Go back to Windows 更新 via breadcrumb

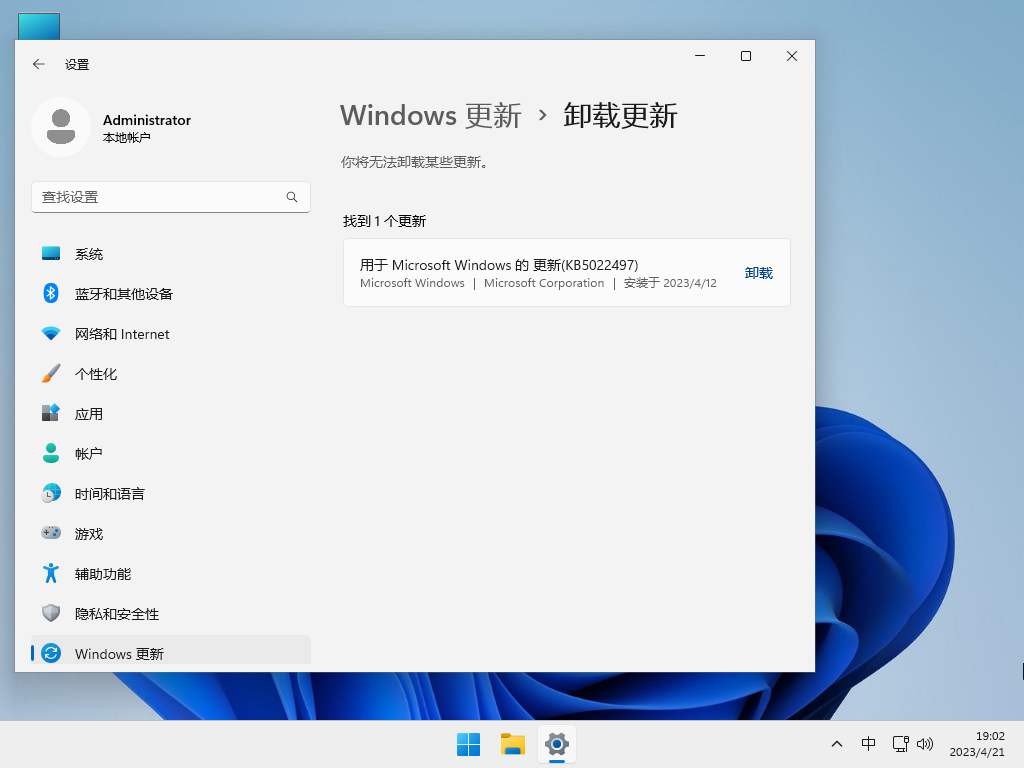pos(430,116)
